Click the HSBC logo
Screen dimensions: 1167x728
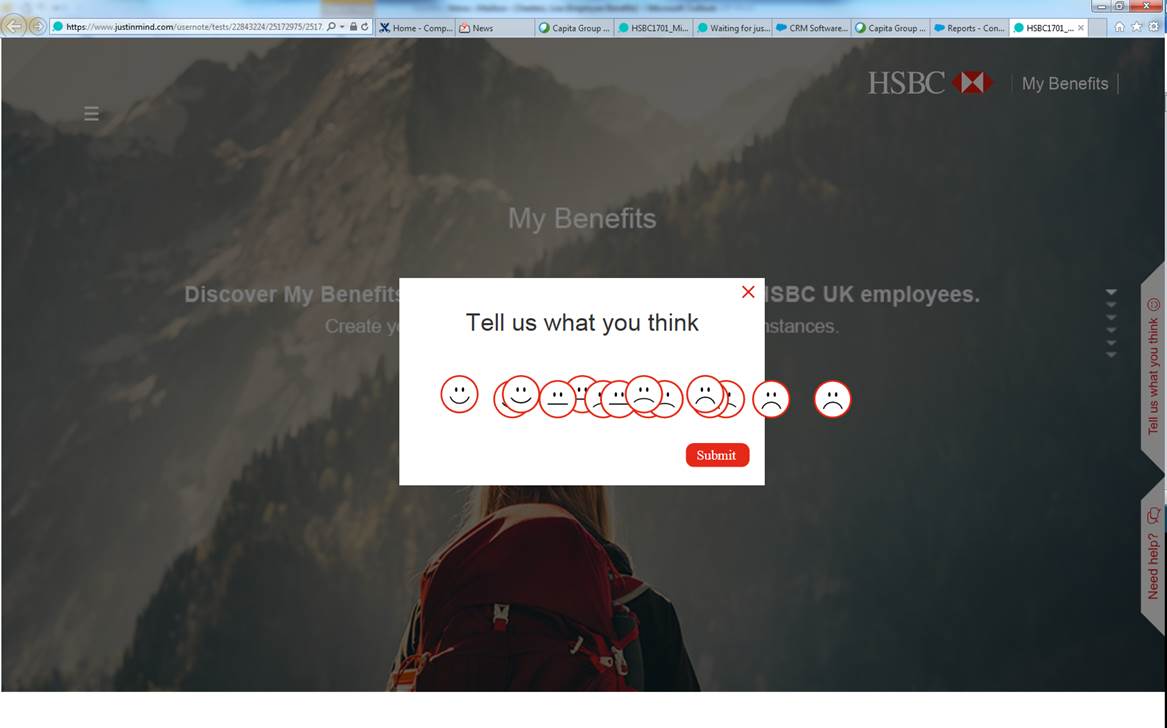click(930, 83)
